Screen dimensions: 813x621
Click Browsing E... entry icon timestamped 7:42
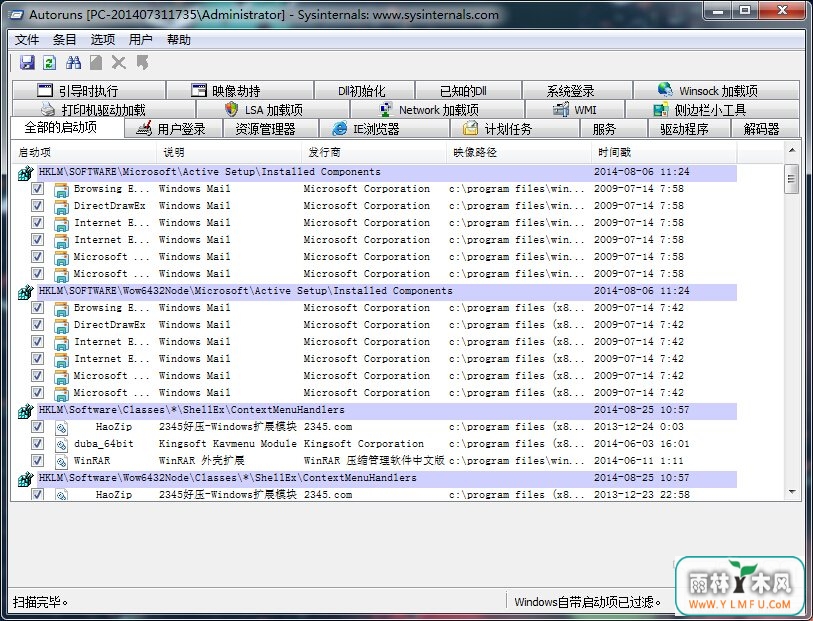click(61, 308)
